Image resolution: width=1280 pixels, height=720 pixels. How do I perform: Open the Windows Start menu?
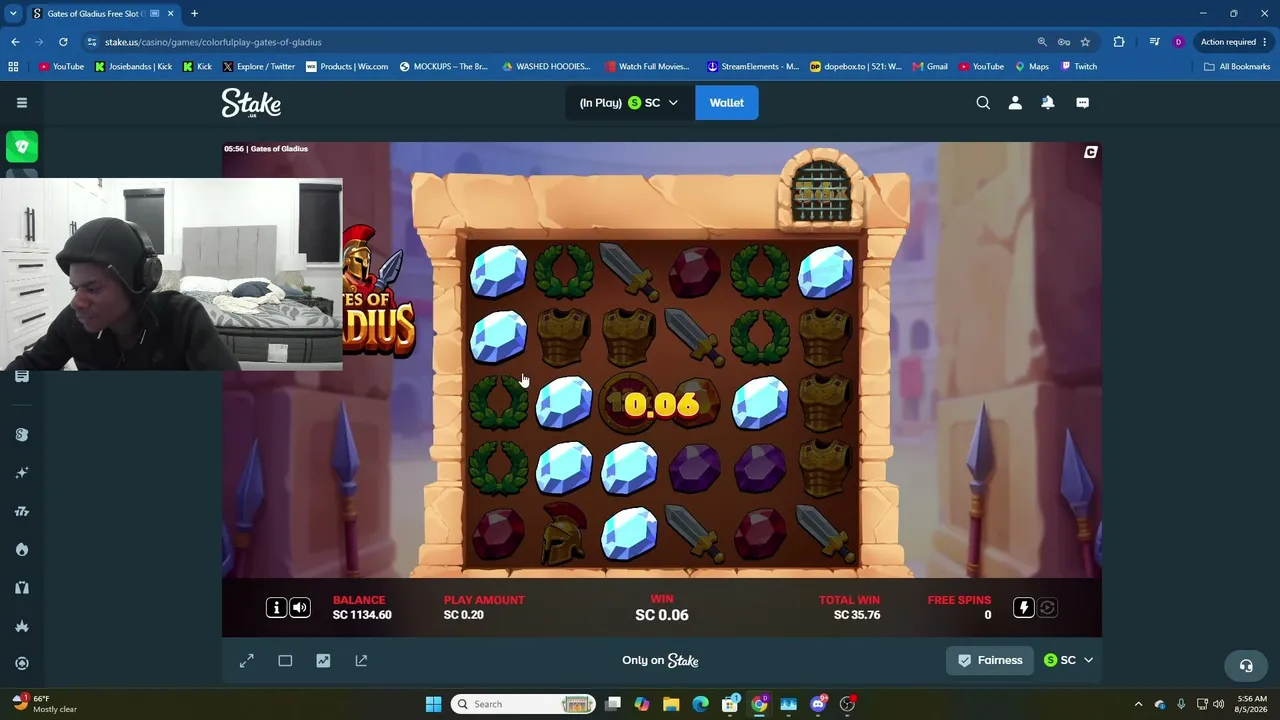click(433, 704)
